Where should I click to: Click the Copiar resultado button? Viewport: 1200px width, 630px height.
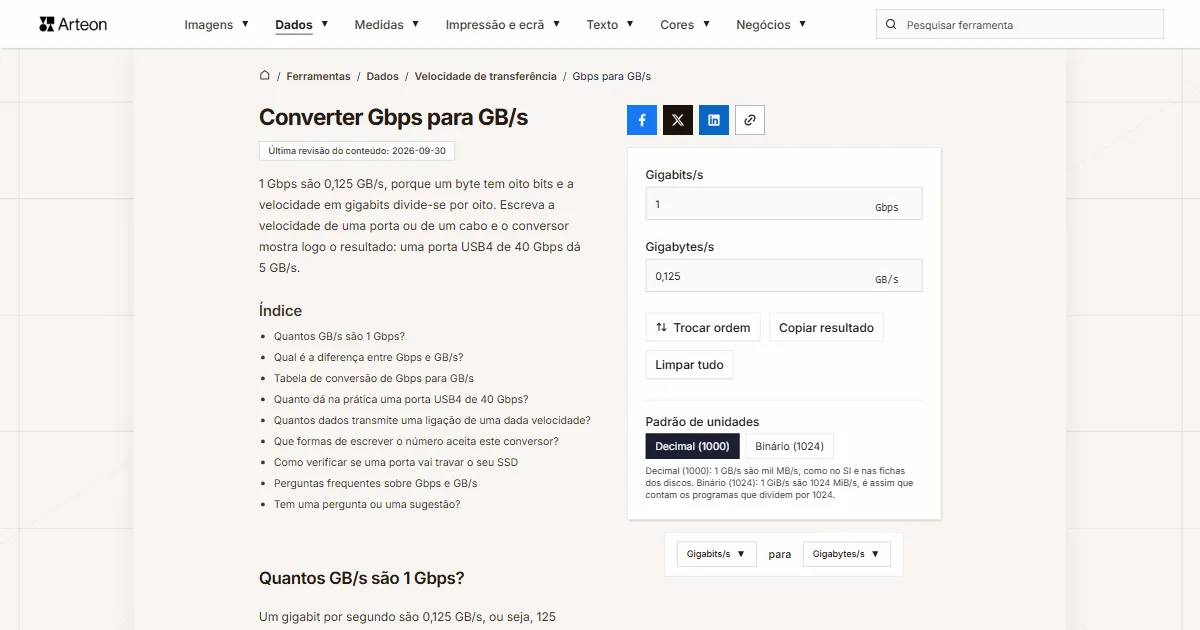click(826, 328)
